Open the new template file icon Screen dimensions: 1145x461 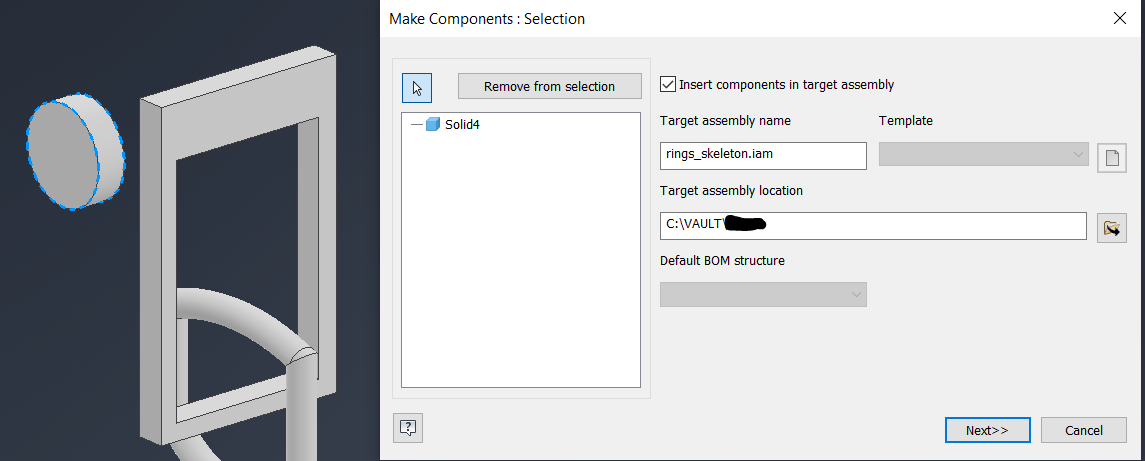[1111, 158]
